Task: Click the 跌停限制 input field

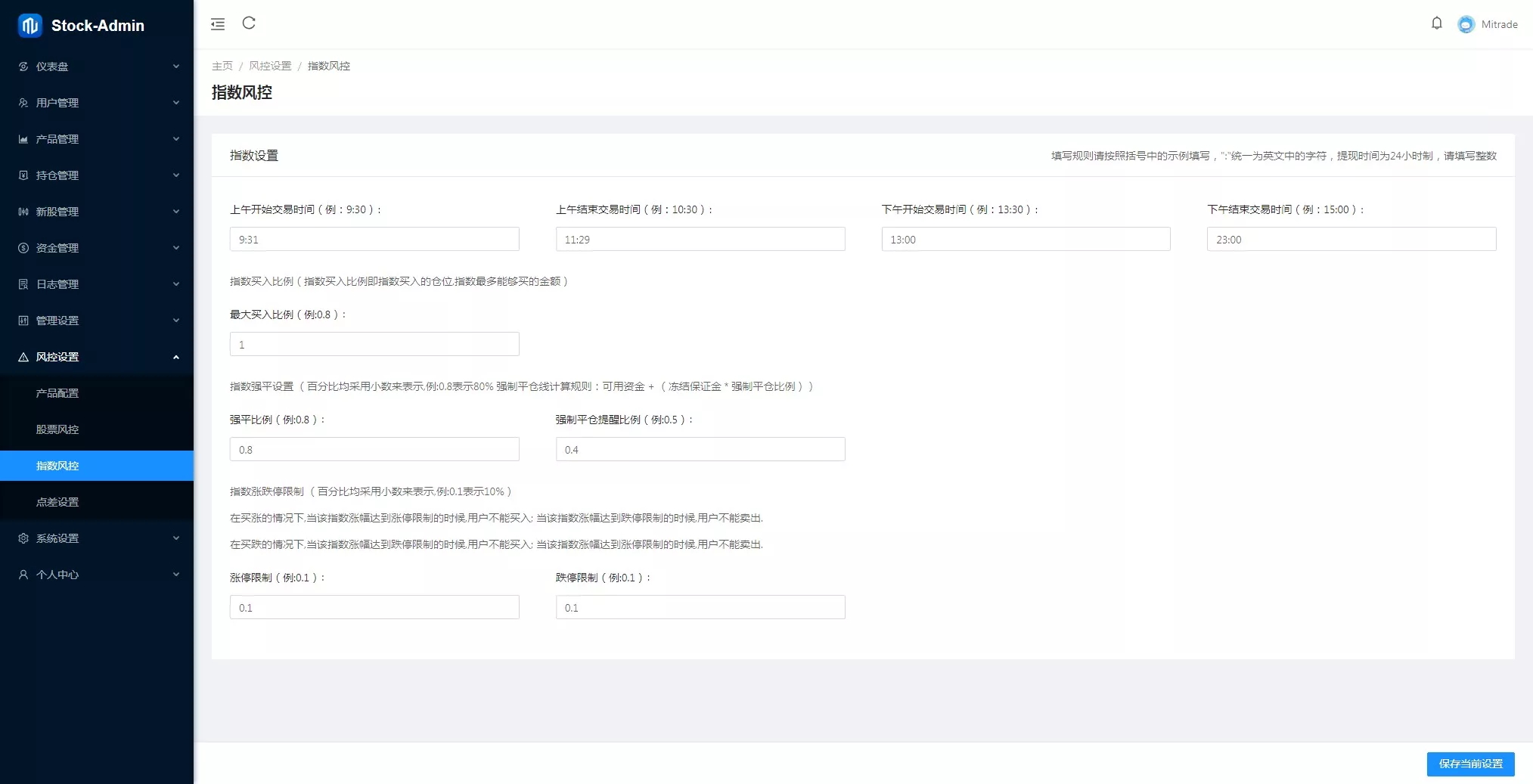Action: coord(700,607)
